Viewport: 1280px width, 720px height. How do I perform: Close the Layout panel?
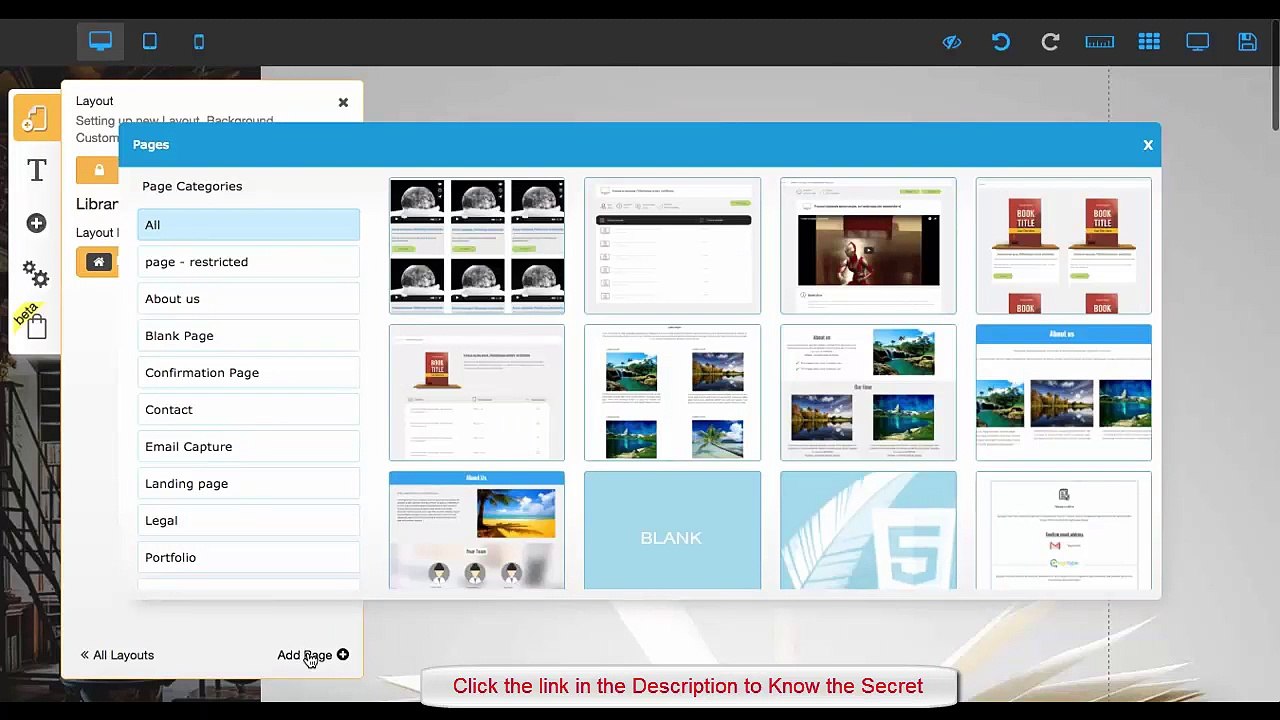click(x=343, y=102)
